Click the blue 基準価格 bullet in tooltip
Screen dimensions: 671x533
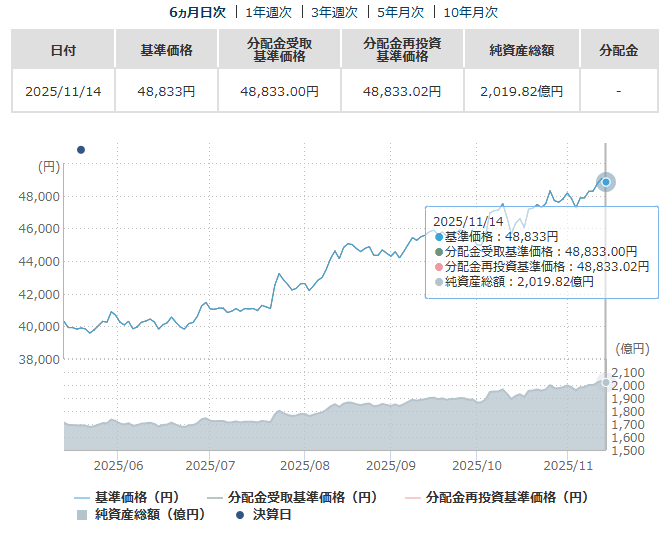pos(439,236)
